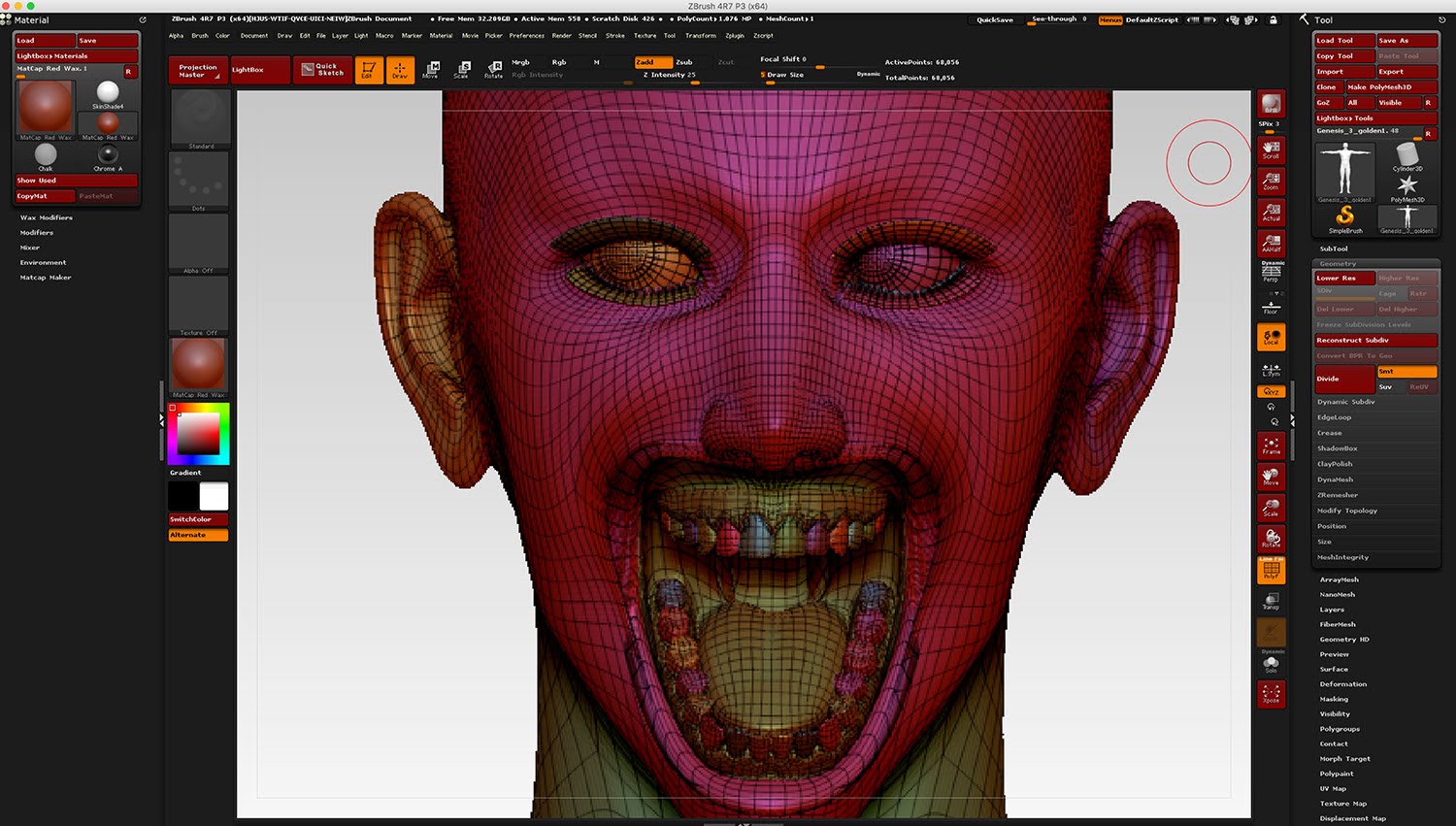Open the Zplugin menu
Viewport: 1456px width, 826px height.
[x=735, y=36]
